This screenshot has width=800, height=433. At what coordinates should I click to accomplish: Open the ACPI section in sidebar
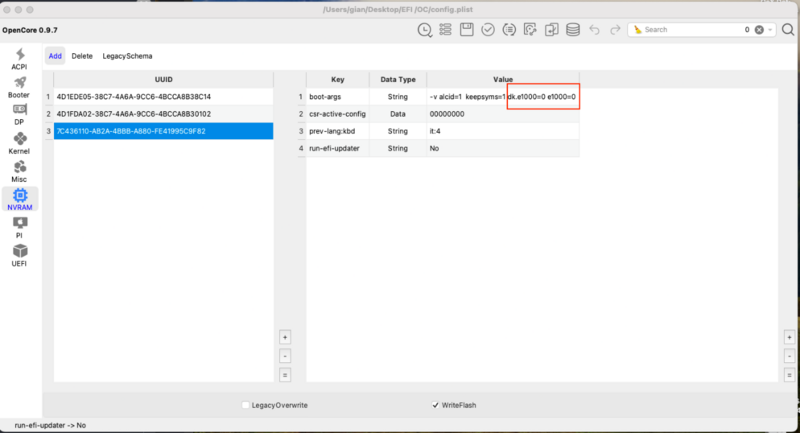[x=19, y=59]
